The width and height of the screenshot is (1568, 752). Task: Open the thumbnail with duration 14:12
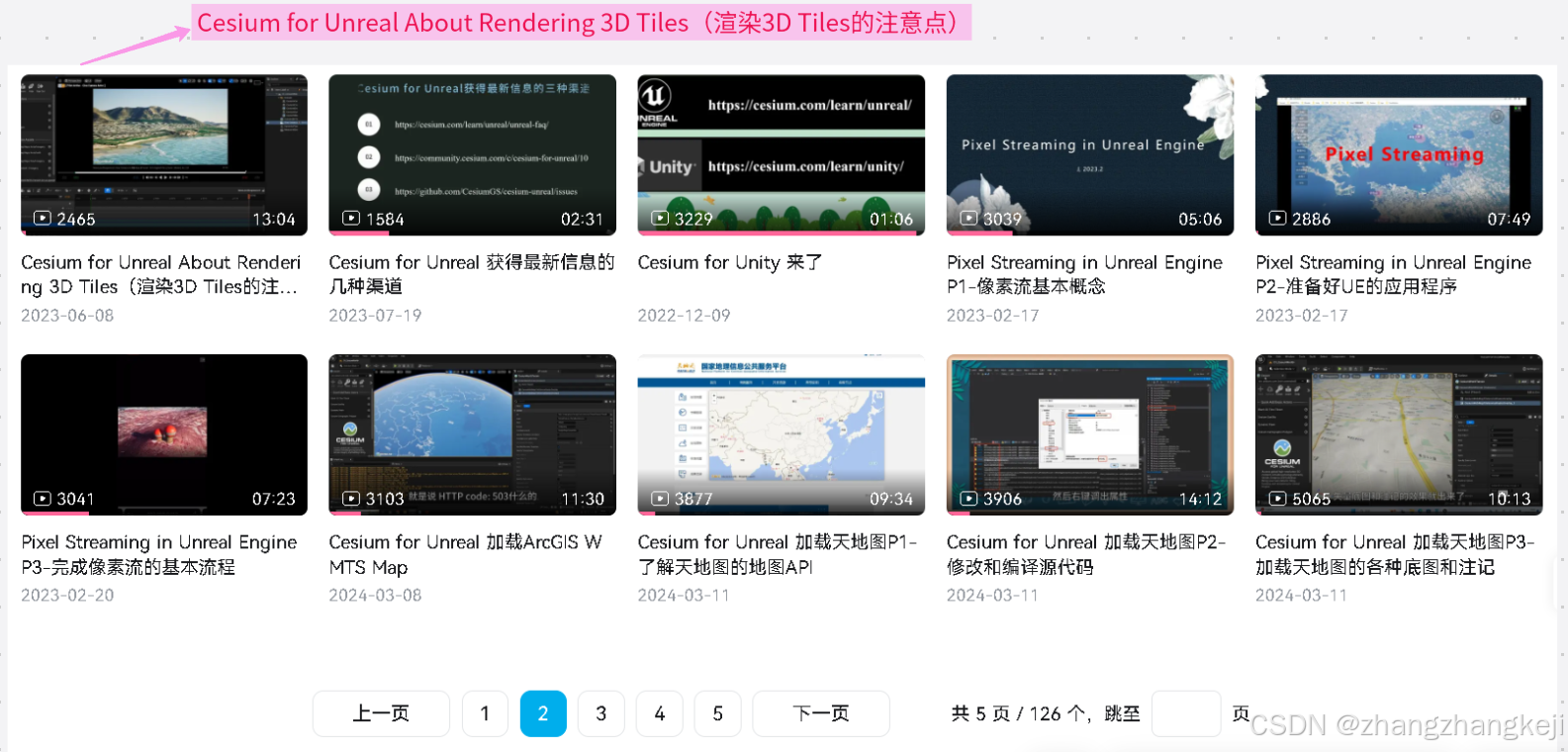pyautogui.click(x=1090, y=434)
